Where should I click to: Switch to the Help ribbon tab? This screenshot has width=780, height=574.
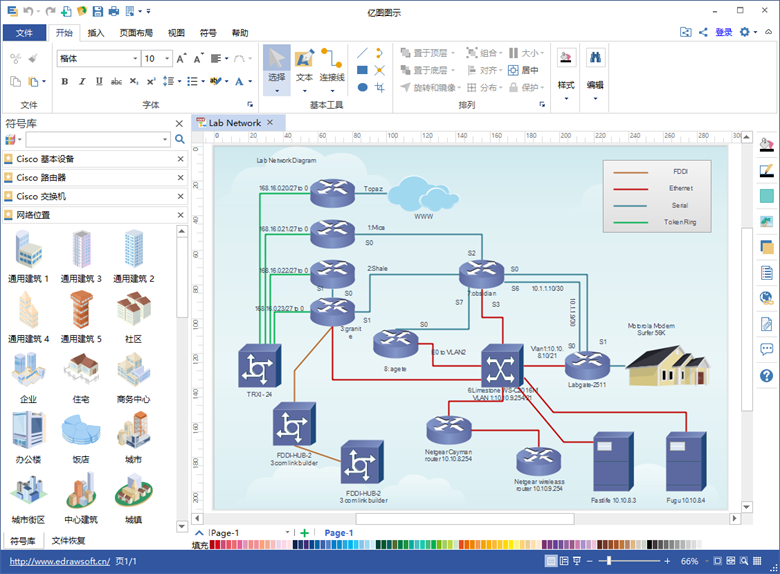[240, 33]
